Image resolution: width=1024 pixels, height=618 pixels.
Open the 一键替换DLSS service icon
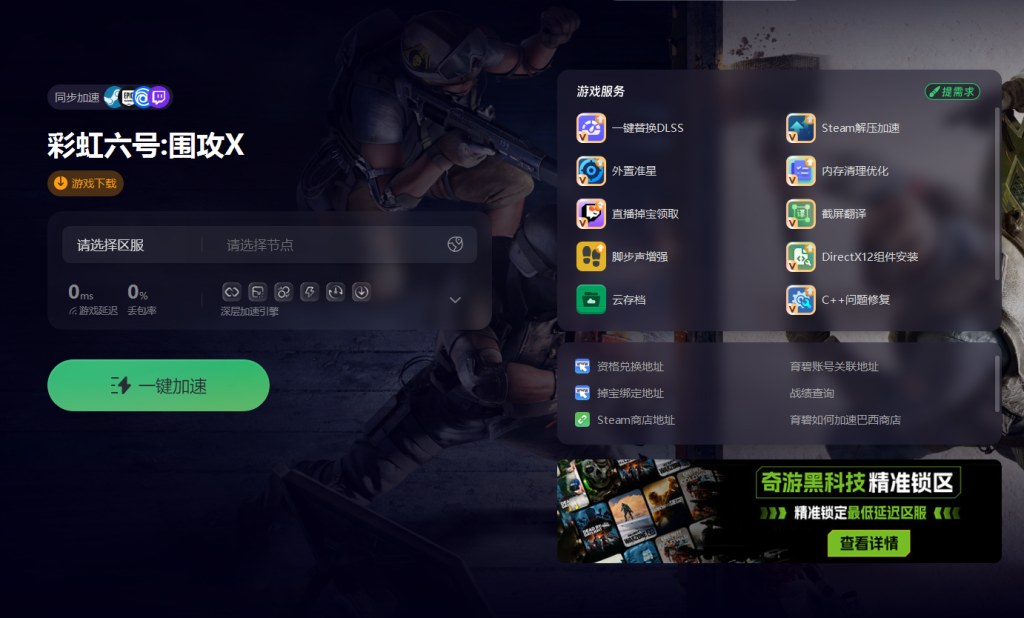(x=591, y=128)
